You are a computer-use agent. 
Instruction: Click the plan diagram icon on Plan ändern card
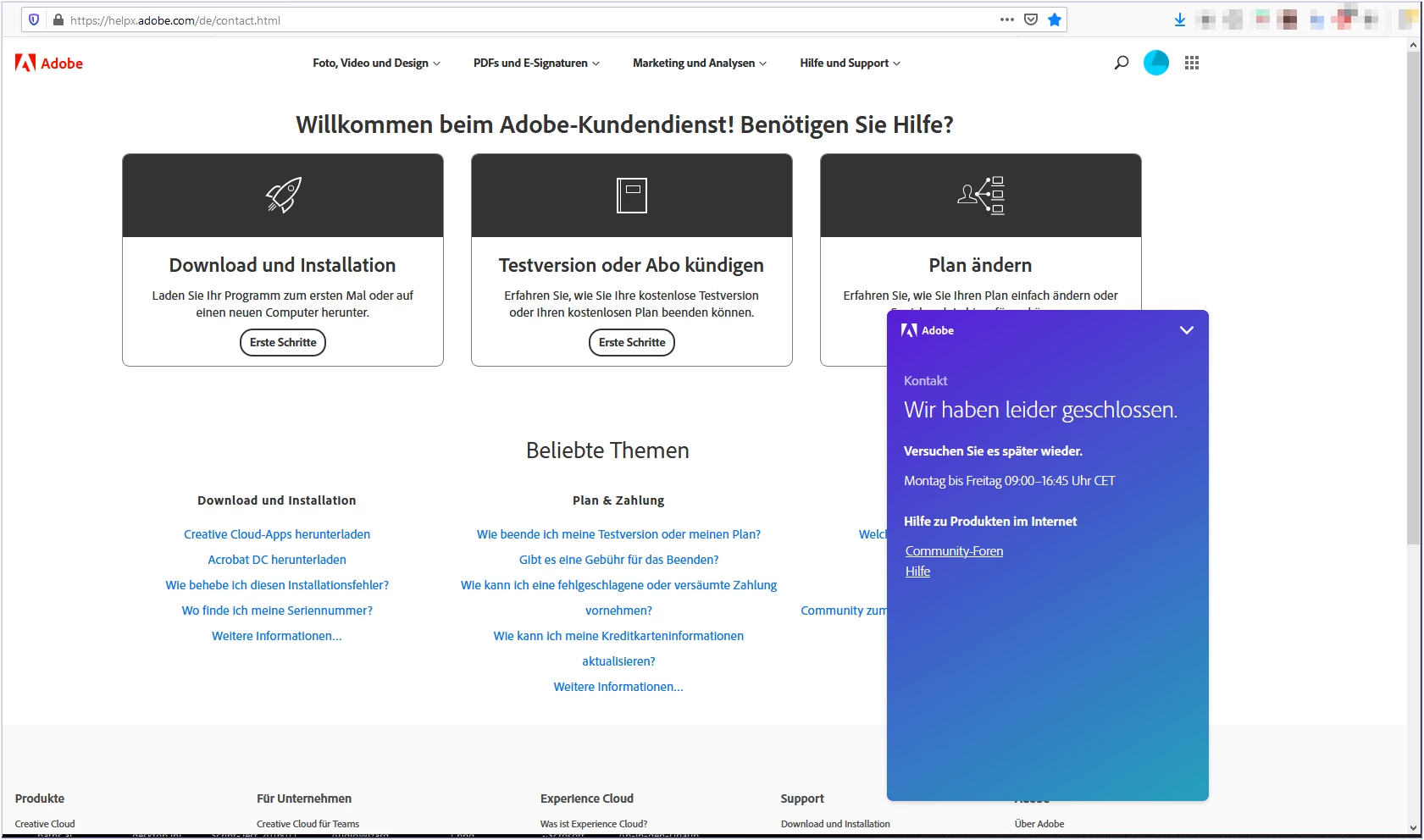pos(981,196)
